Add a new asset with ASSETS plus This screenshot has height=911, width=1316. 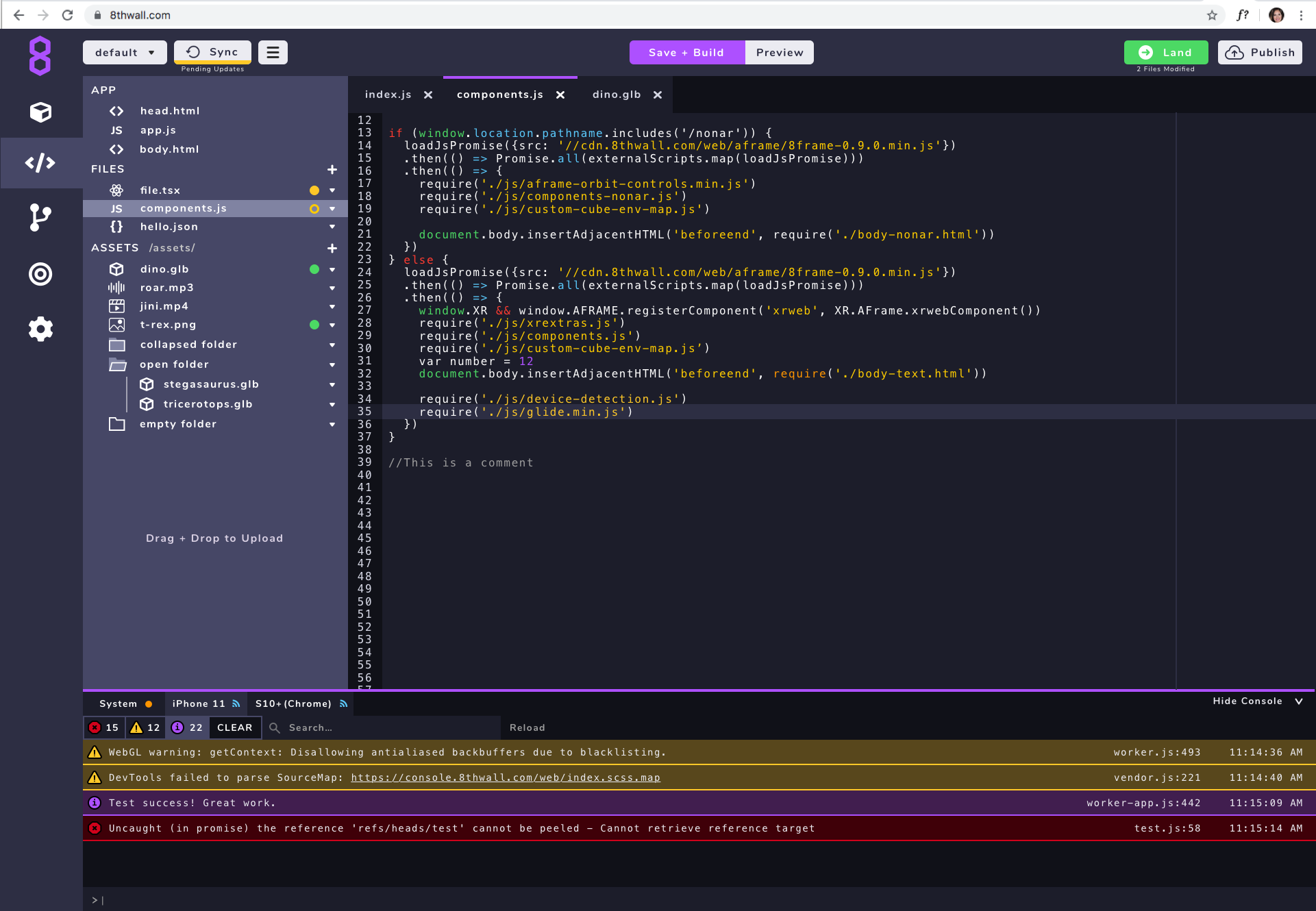pos(332,248)
